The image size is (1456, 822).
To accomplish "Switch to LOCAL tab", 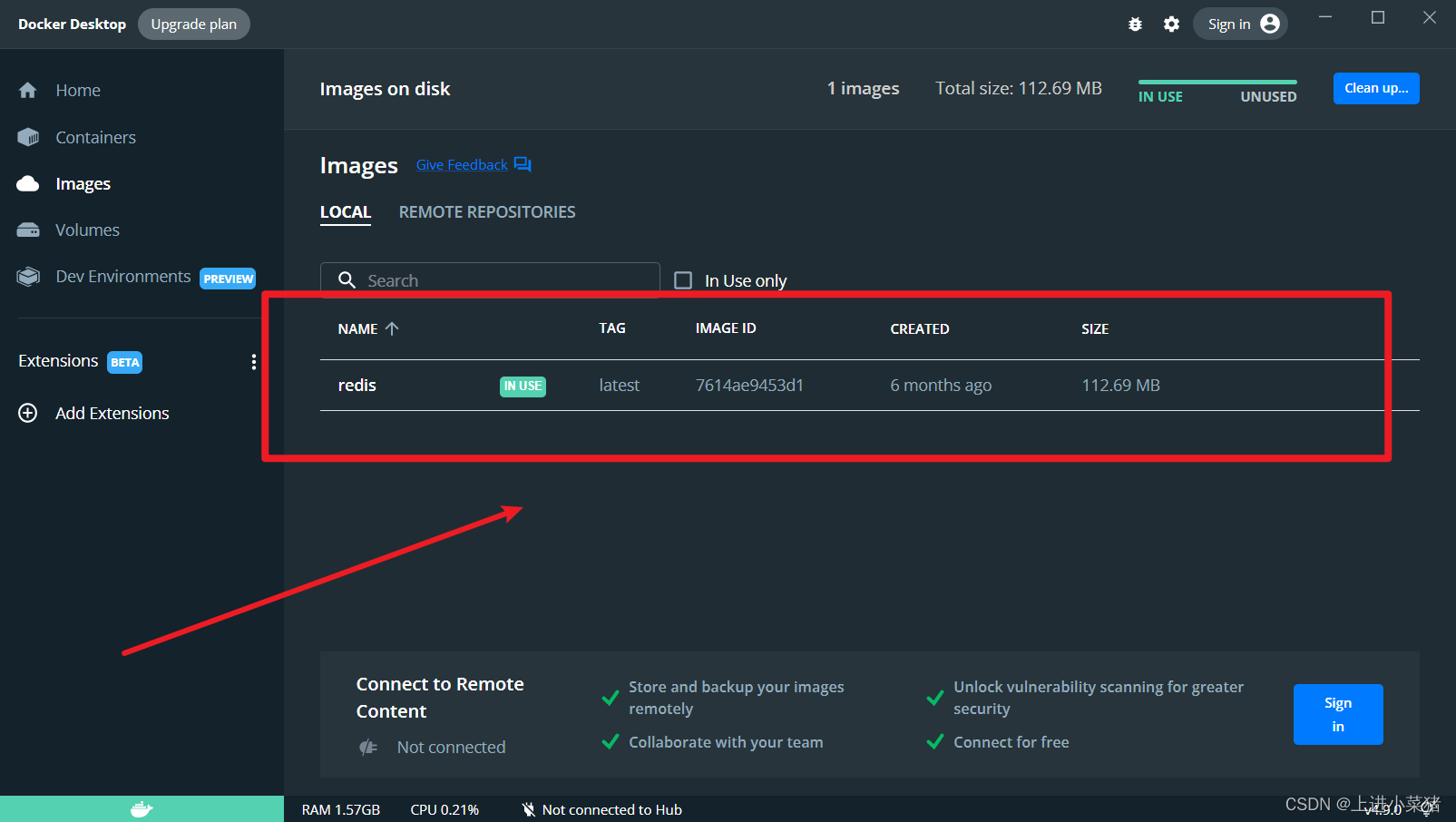I will [x=346, y=212].
